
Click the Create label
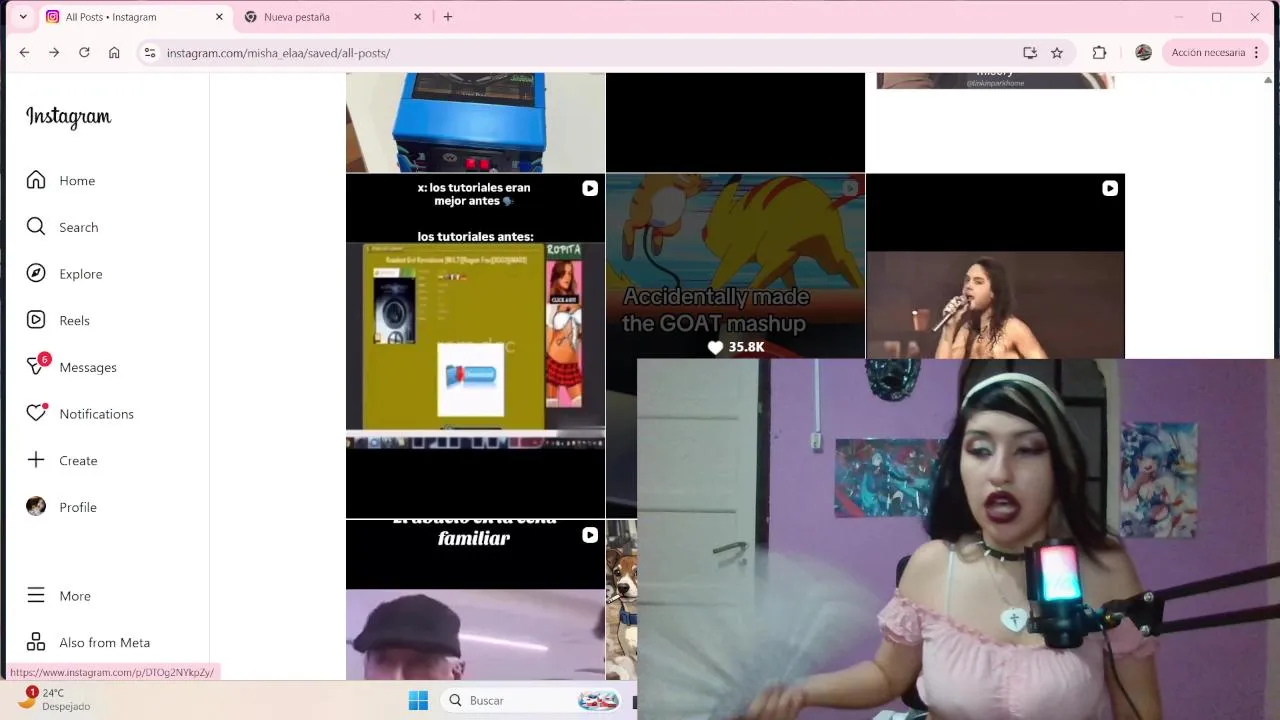[x=78, y=461]
